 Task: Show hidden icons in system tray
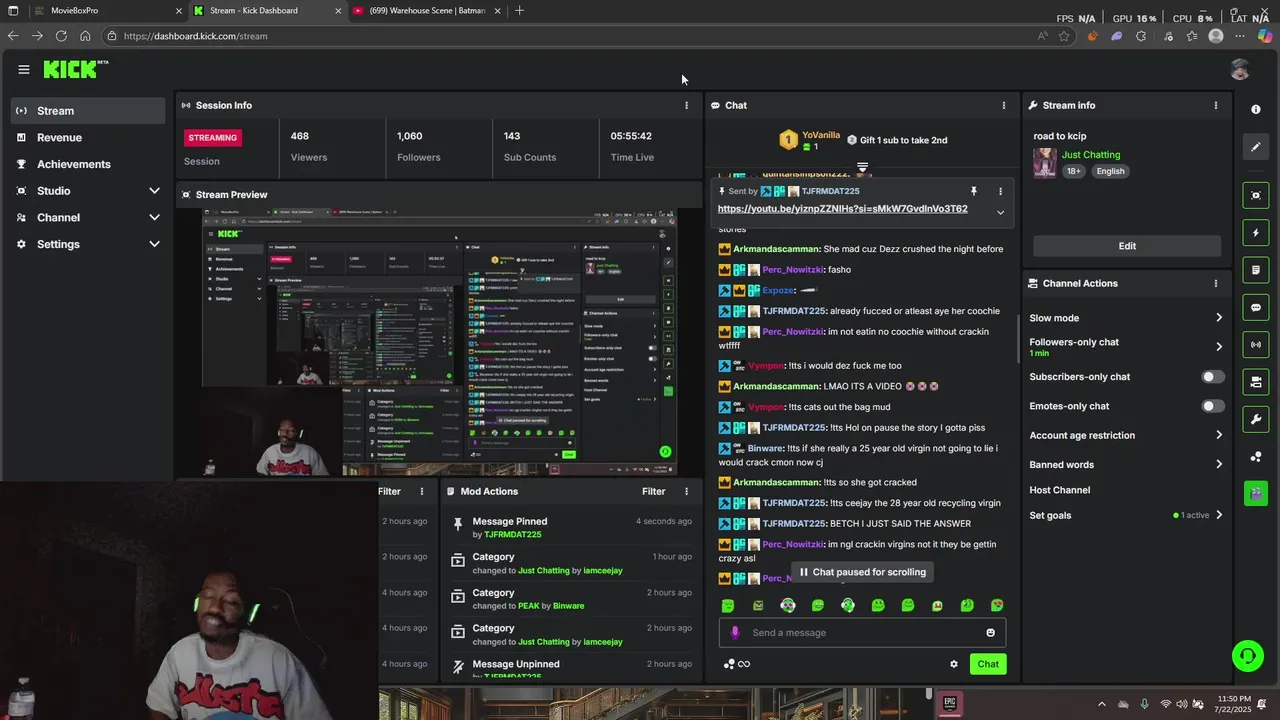[1102, 704]
